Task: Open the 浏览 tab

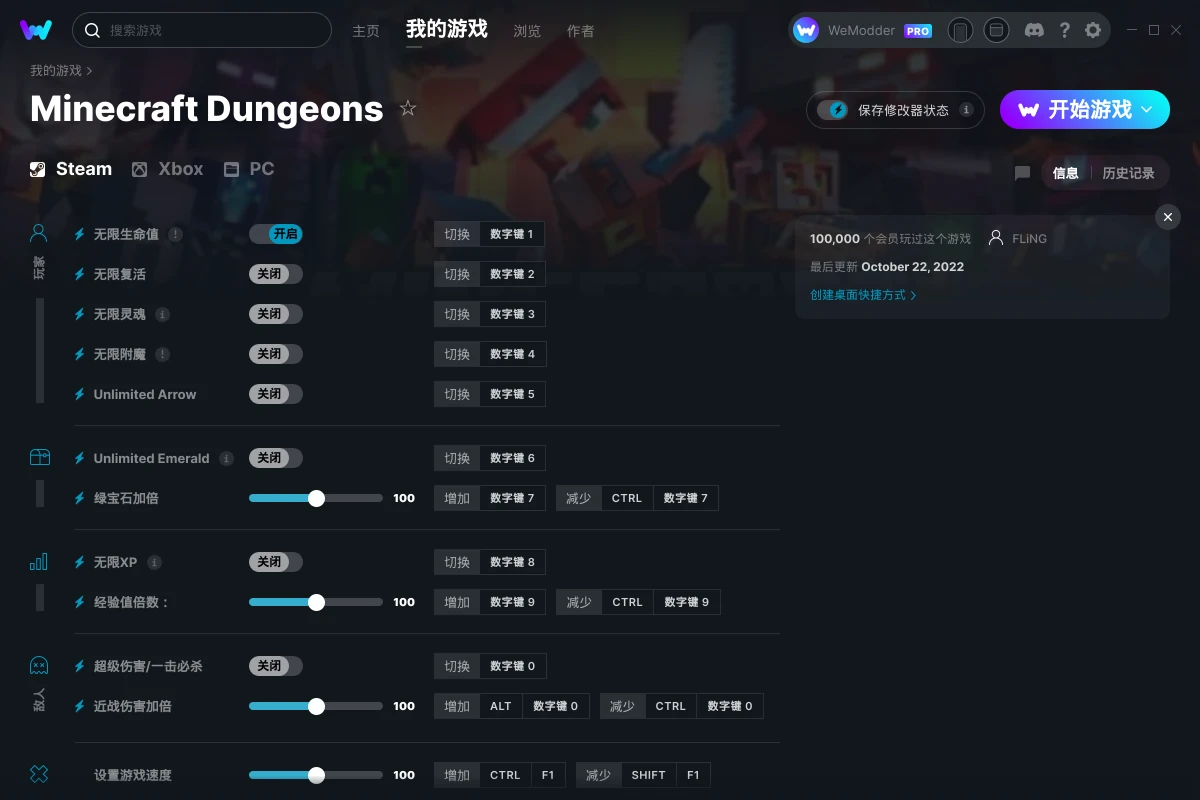Action: tap(527, 31)
